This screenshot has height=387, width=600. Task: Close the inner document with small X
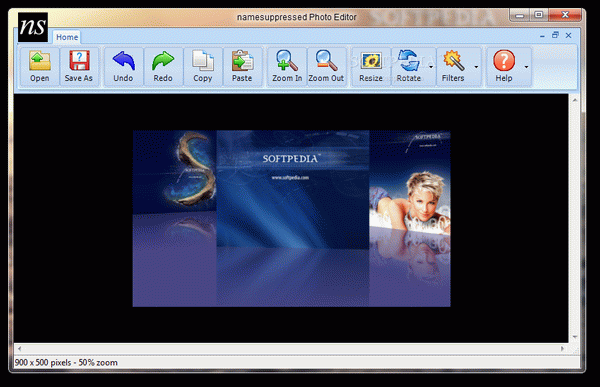click(x=569, y=35)
